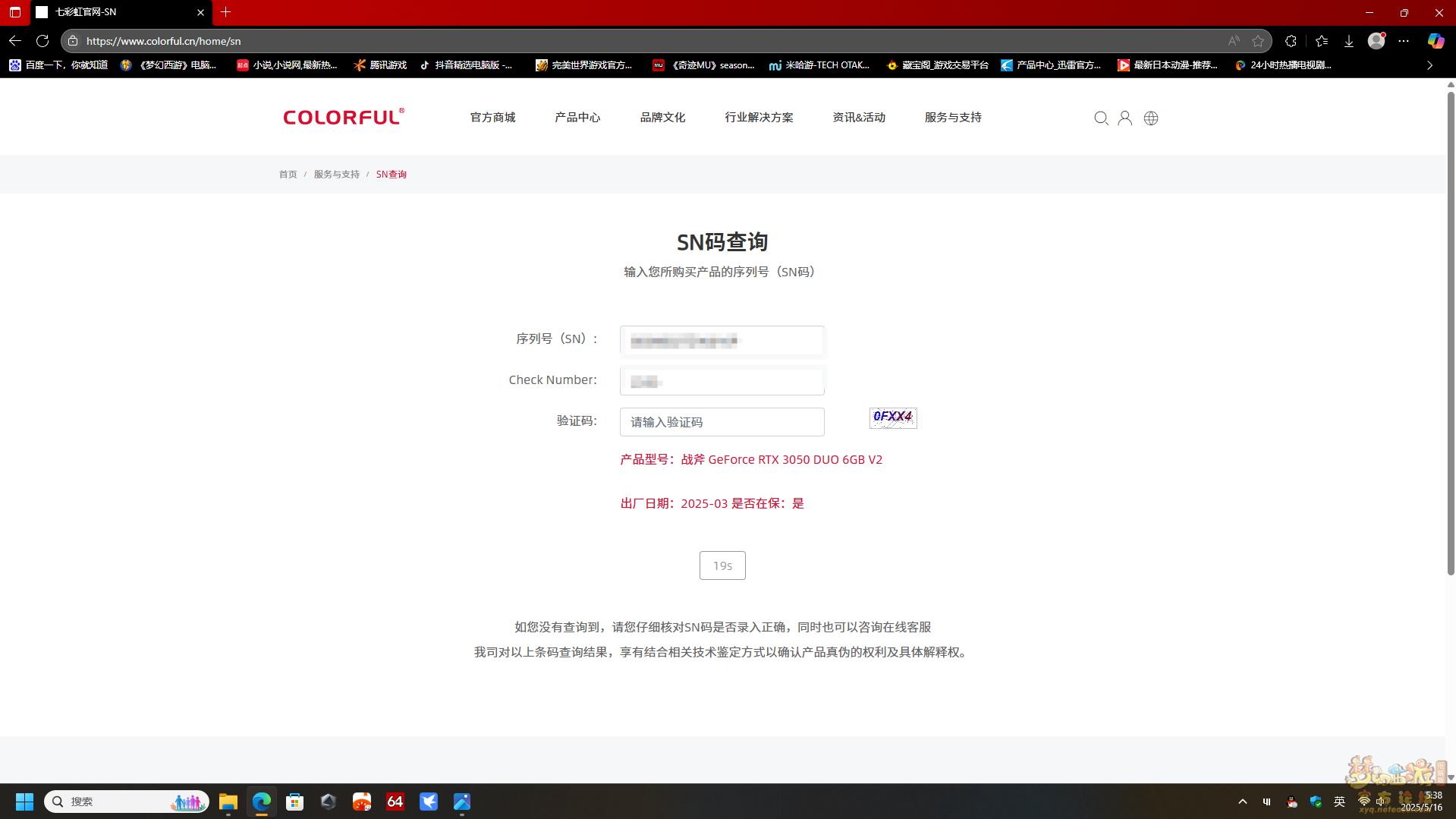Open 产品中心_迅雷官方 bookmark
The image size is (1456, 819).
pyautogui.click(x=1052, y=65)
